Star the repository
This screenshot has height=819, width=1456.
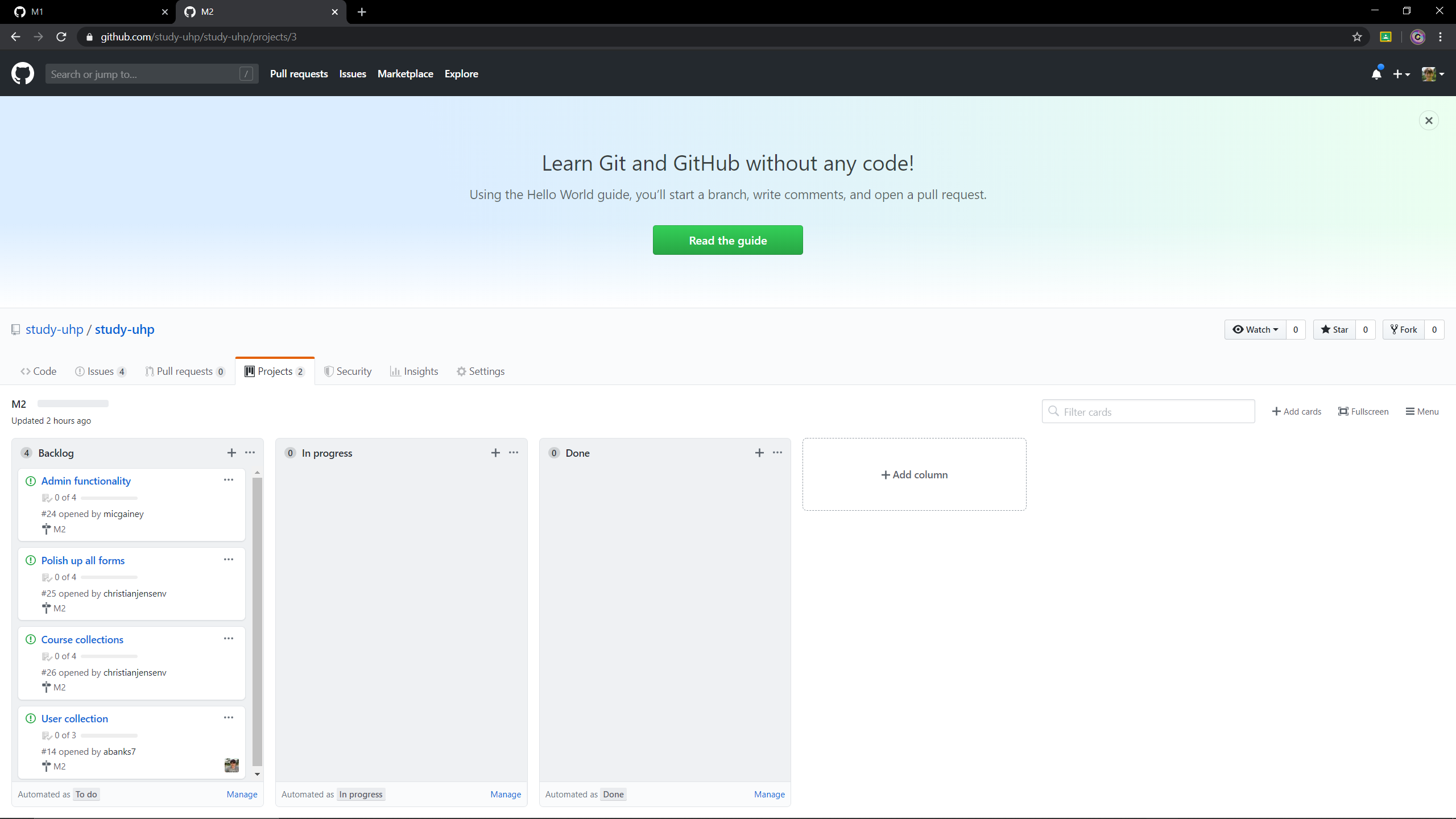click(x=1334, y=329)
